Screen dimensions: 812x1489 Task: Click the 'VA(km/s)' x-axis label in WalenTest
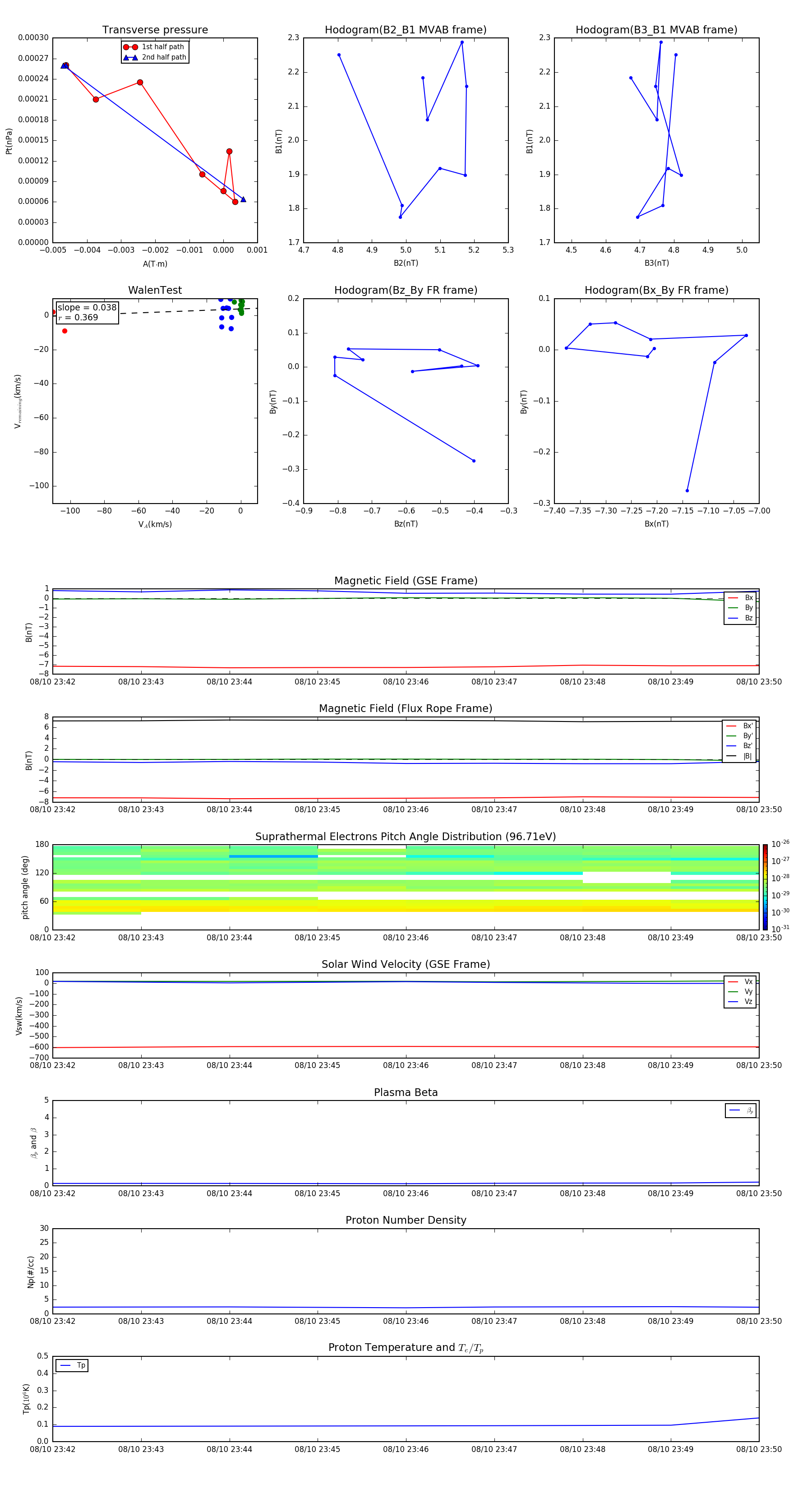155,524
